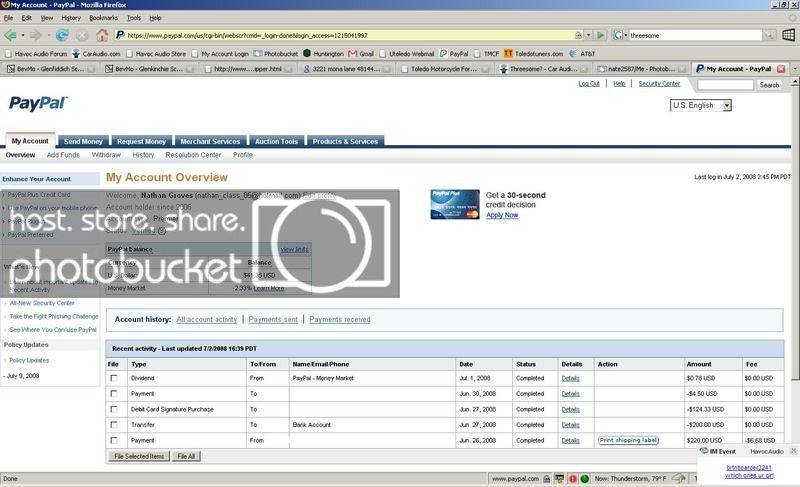Click the Log Out link
The height and width of the screenshot is (487, 800).
(589, 84)
